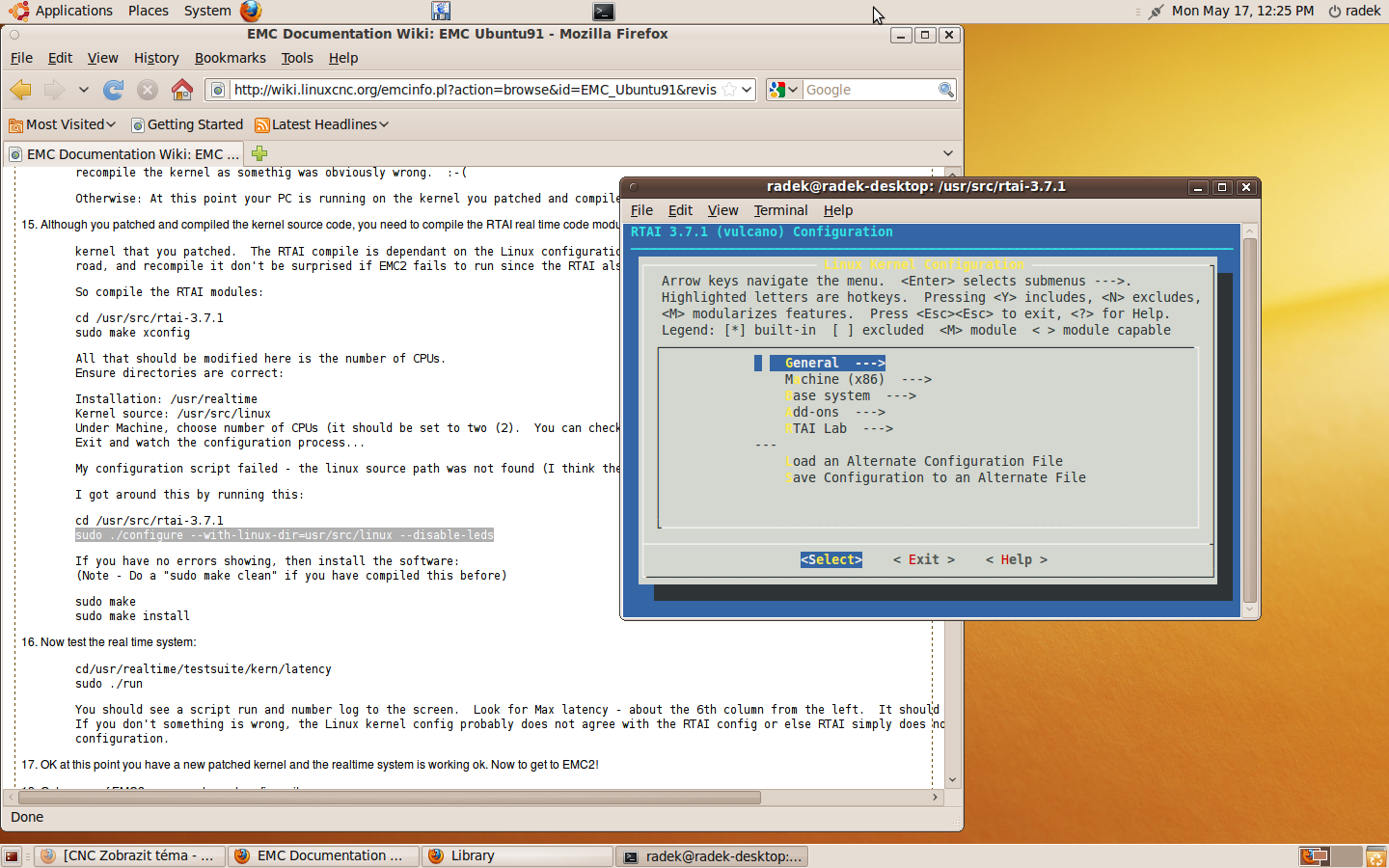This screenshot has height=868, width=1389.
Task: Open the Bookmarks menu in Firefox
Action: [x=230, y=58]
